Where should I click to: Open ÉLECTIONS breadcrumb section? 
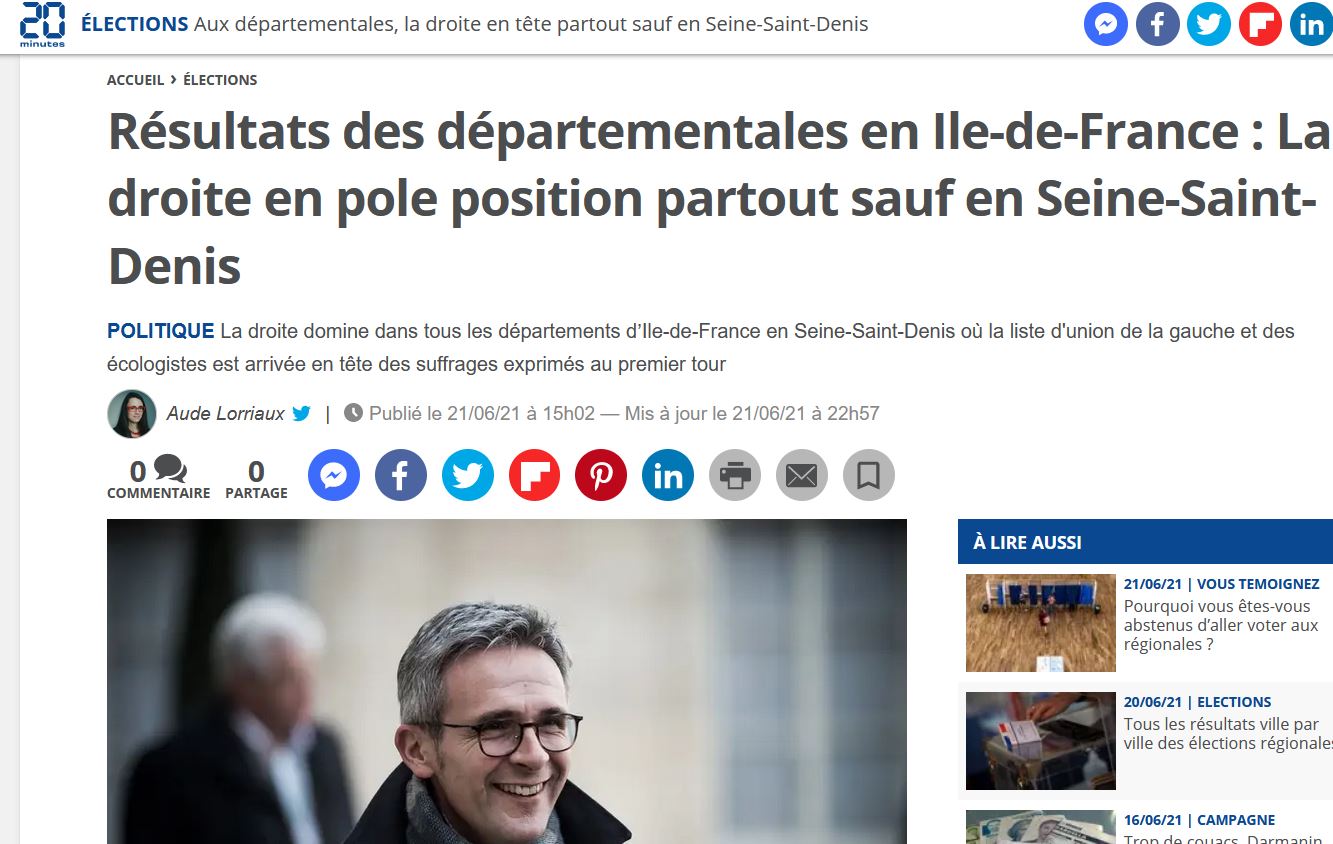220,80
